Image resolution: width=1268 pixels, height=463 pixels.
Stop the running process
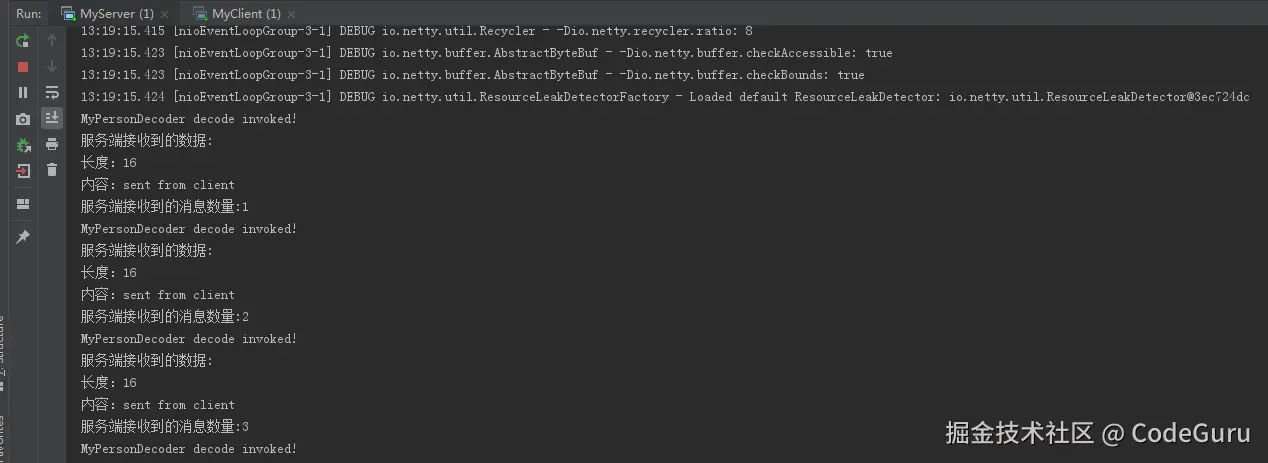(23, 67)
